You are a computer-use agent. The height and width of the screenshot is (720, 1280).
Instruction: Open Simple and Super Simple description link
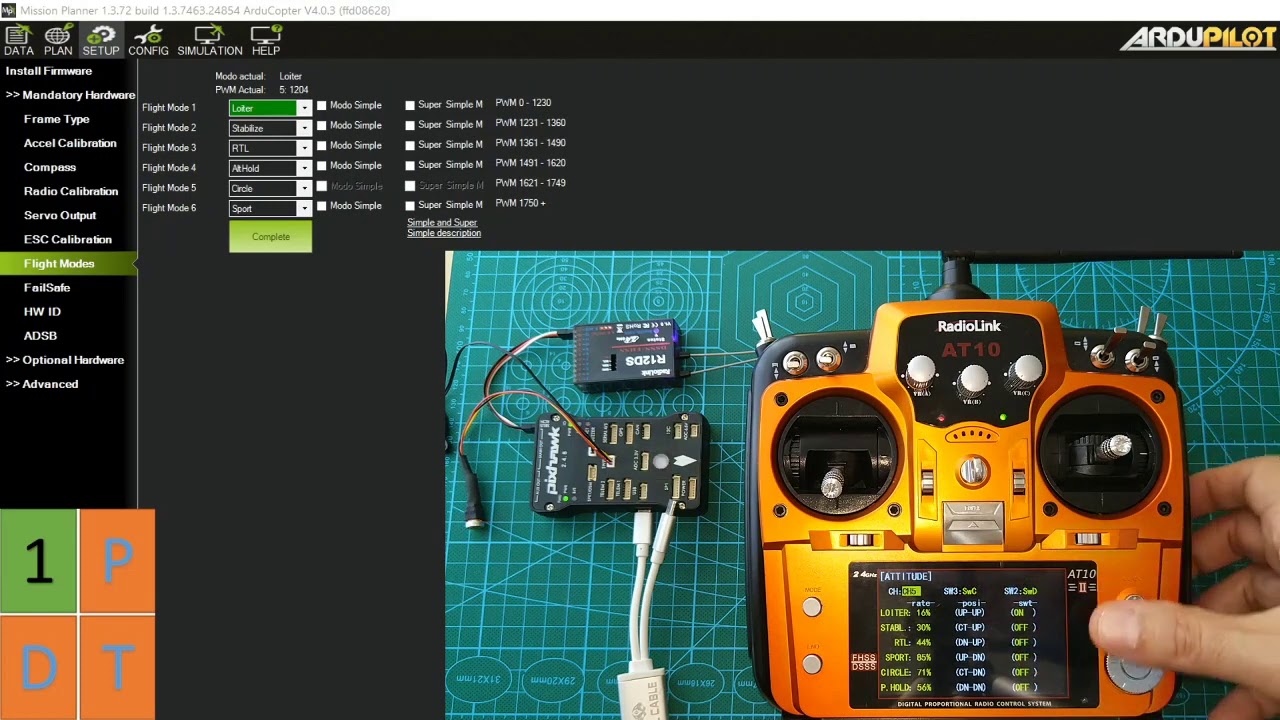[x=444, y=228]
